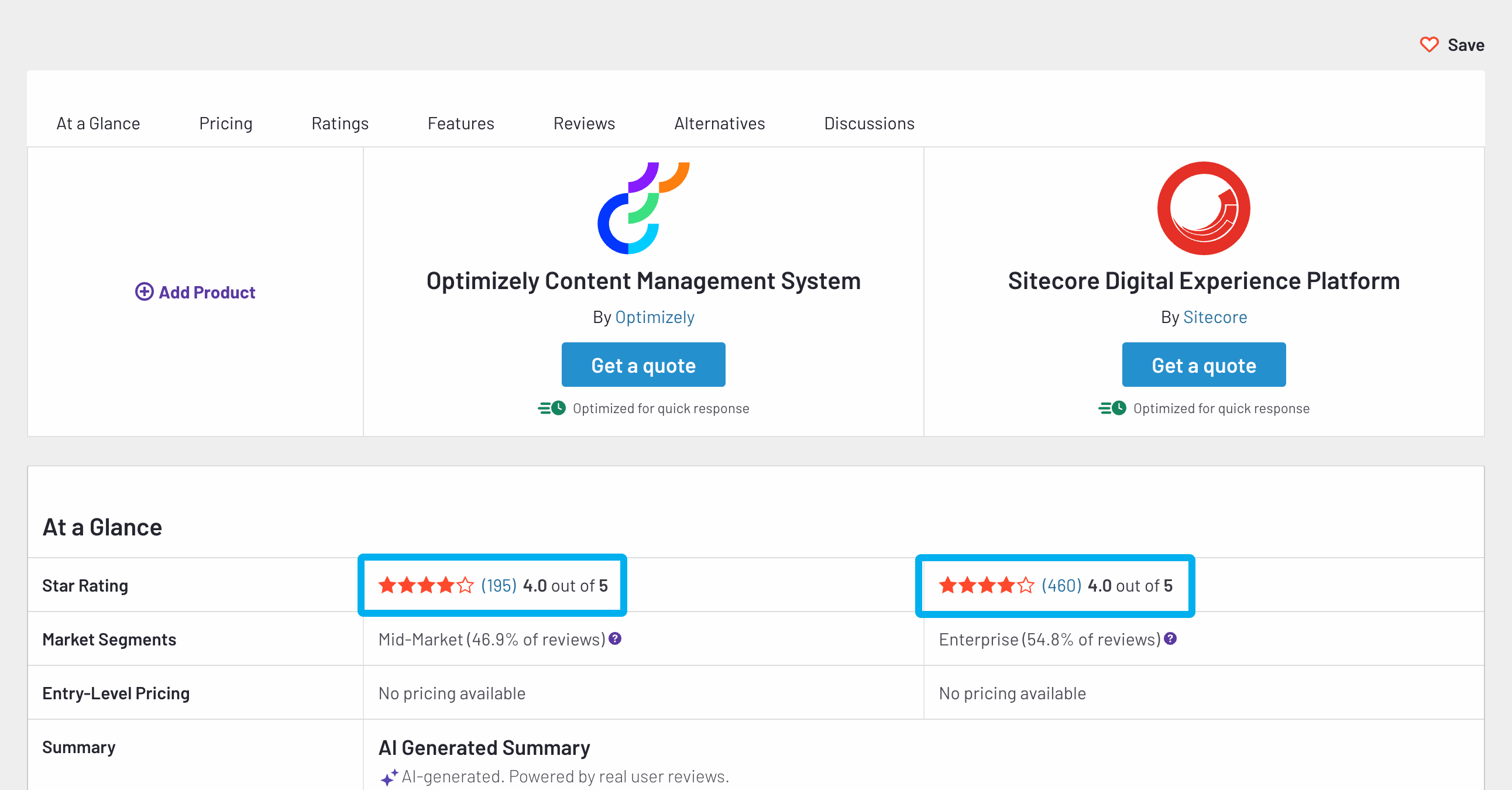Open the Reviews tab
1512x790 pixels.
(x=583, y=123)
